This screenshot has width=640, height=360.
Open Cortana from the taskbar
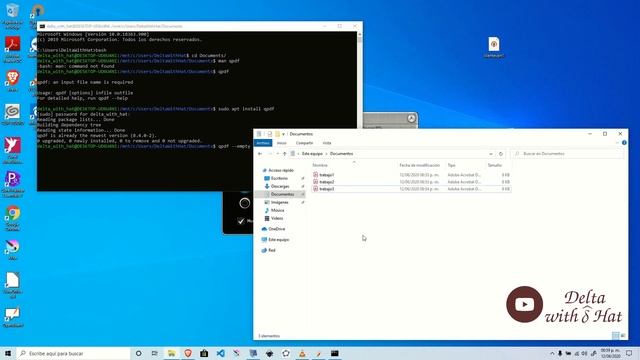pos(138,353)
